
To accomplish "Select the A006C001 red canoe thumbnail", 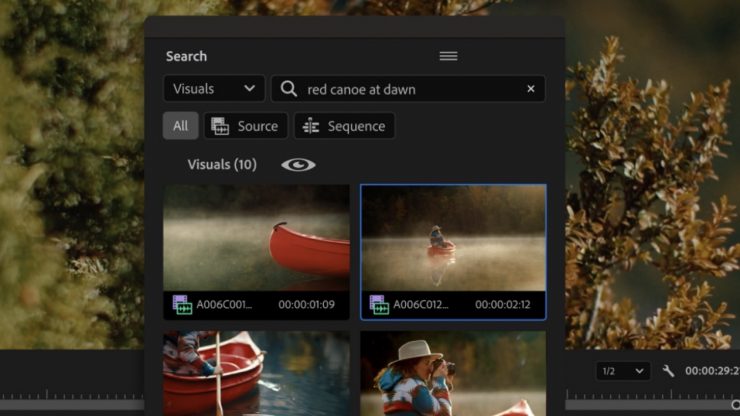I will coord(256,238).
